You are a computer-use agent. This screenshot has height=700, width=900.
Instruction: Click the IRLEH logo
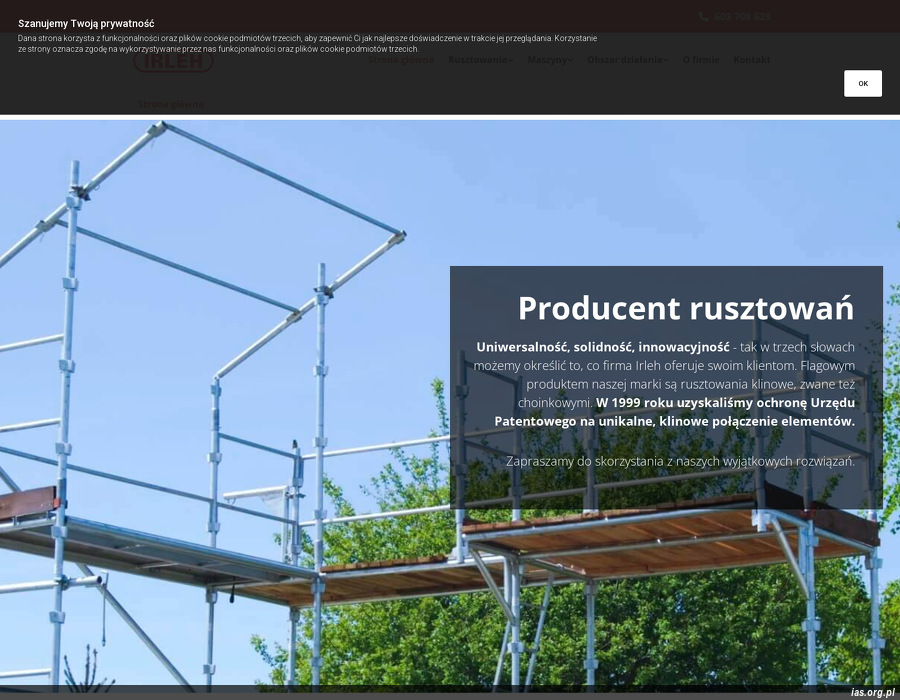pyautogui.click(x=173, y=60)
